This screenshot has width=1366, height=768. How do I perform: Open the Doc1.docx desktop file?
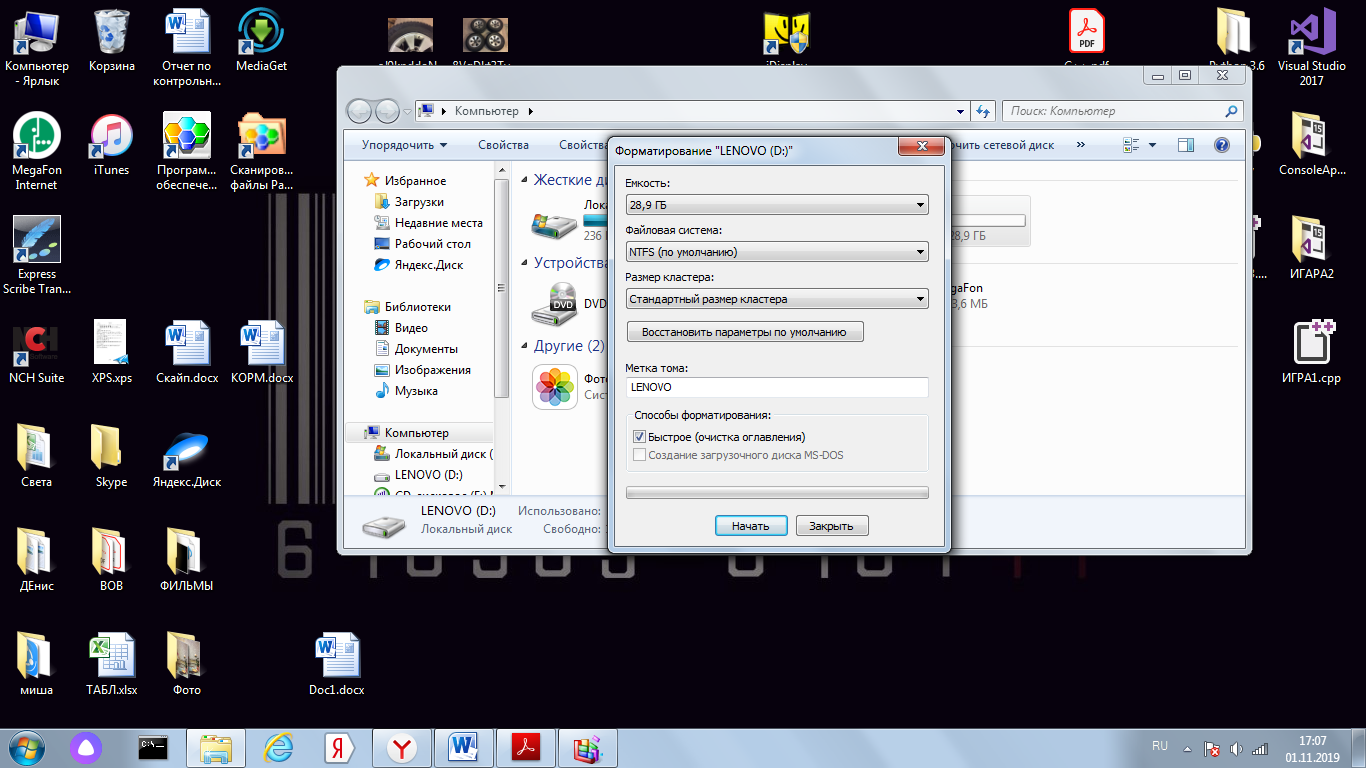coord(337,665)
